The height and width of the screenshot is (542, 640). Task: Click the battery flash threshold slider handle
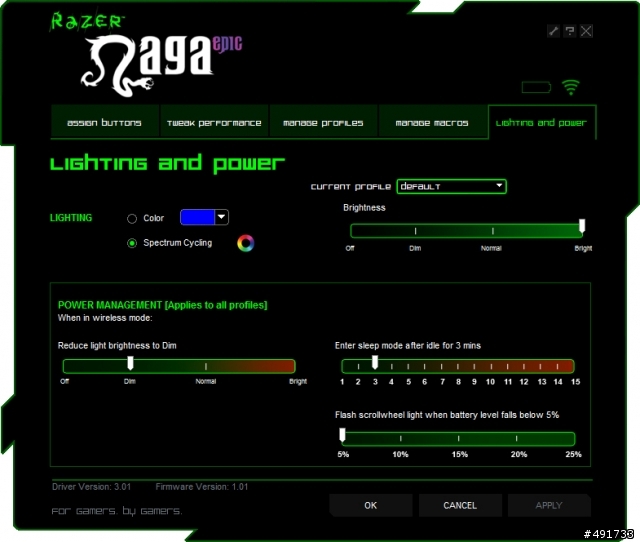pyautogui.click(x=342, y=435)
